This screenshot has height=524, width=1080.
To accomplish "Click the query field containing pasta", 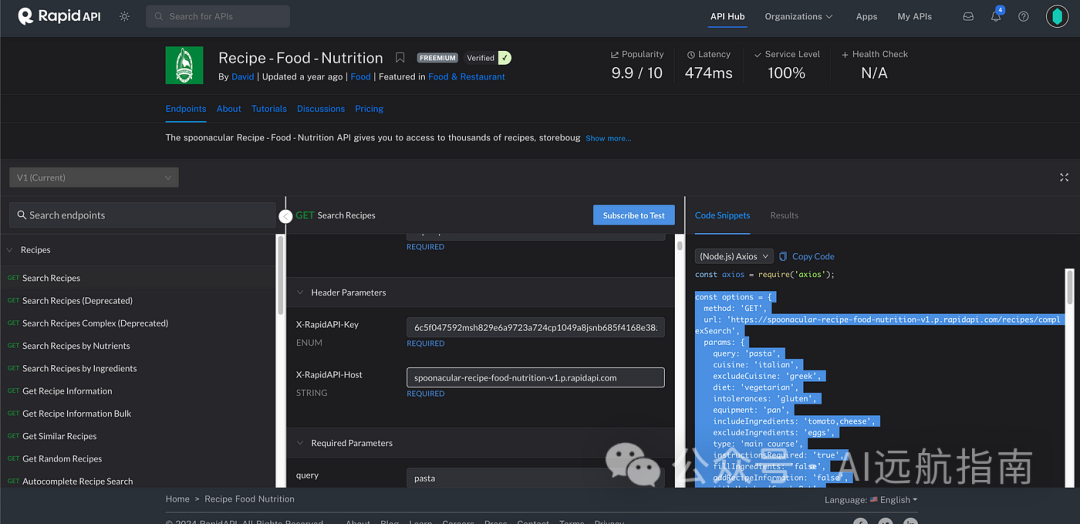I will click(535, 478).
